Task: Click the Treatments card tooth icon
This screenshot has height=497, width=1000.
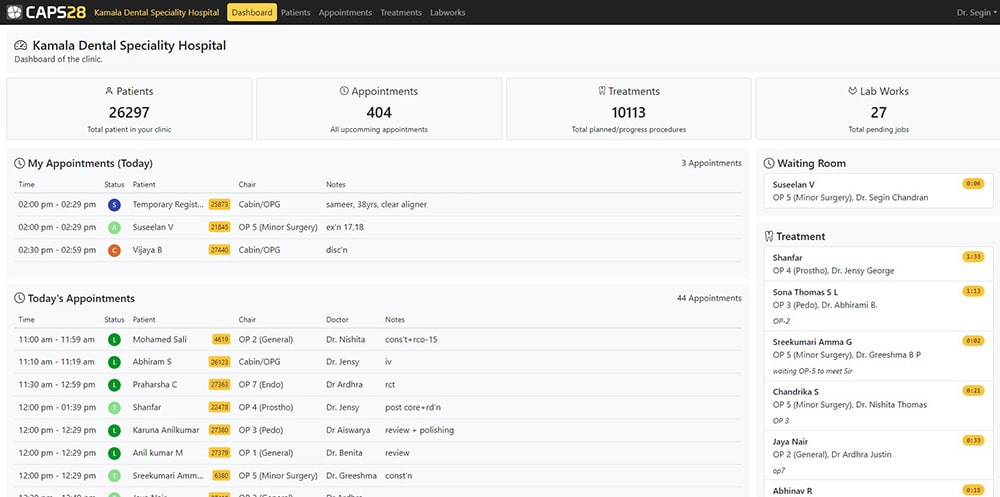Action: [x=601, y=91]
